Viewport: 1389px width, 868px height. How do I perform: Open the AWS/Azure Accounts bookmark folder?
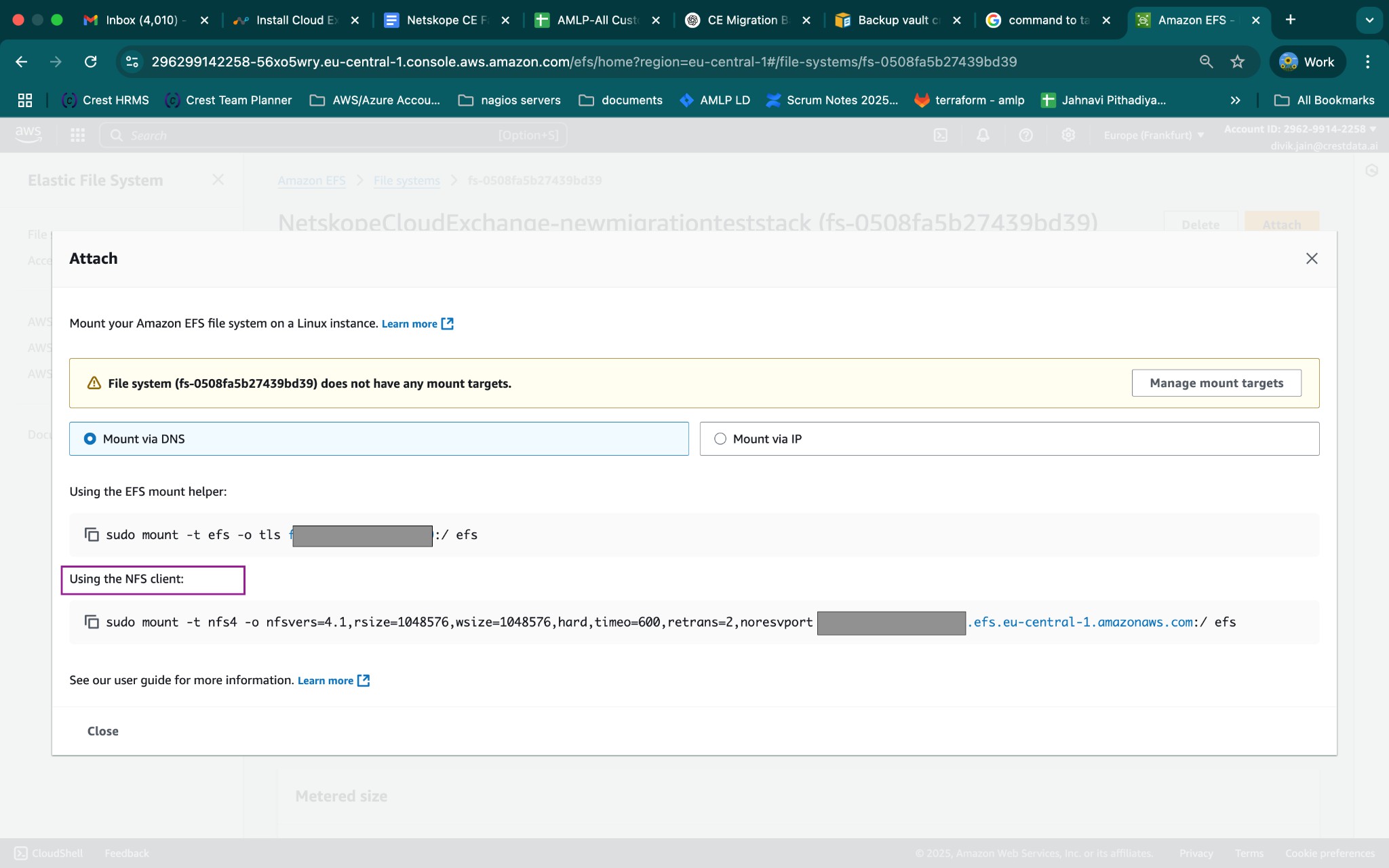(374, 100)
